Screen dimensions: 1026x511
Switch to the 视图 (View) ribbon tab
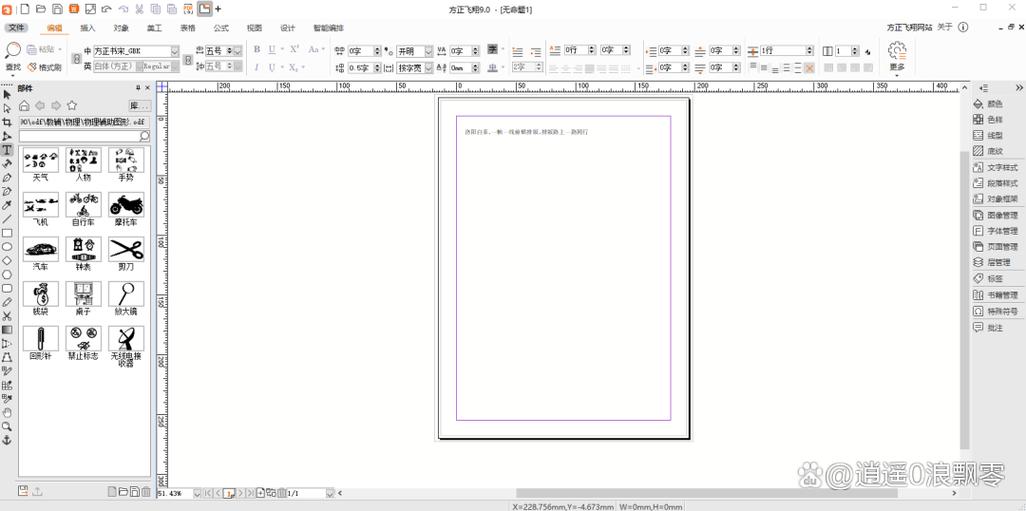click(x=254, y=28)
